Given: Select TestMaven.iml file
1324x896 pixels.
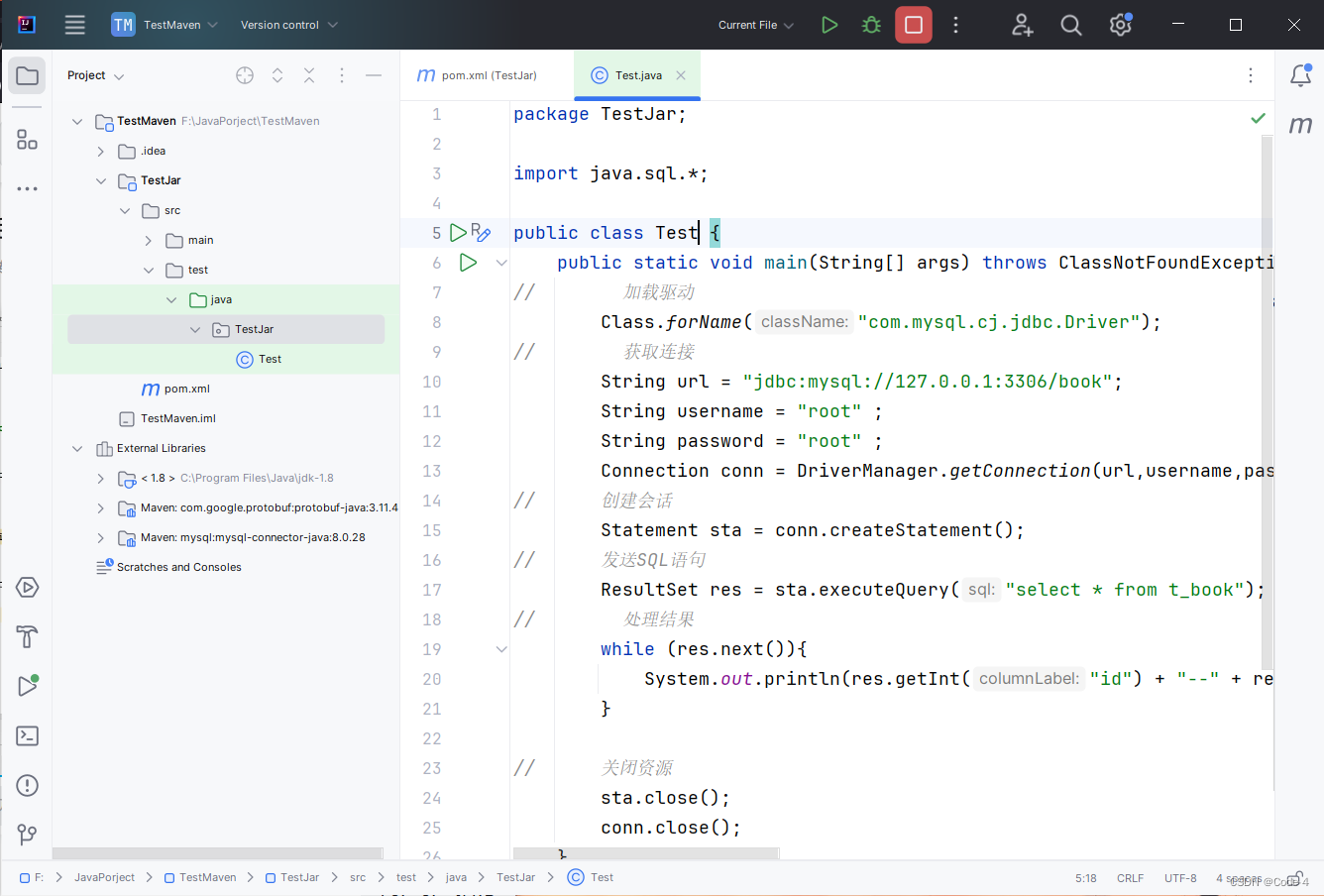Looking at the screenshot, I should click(x=167, y=418).
